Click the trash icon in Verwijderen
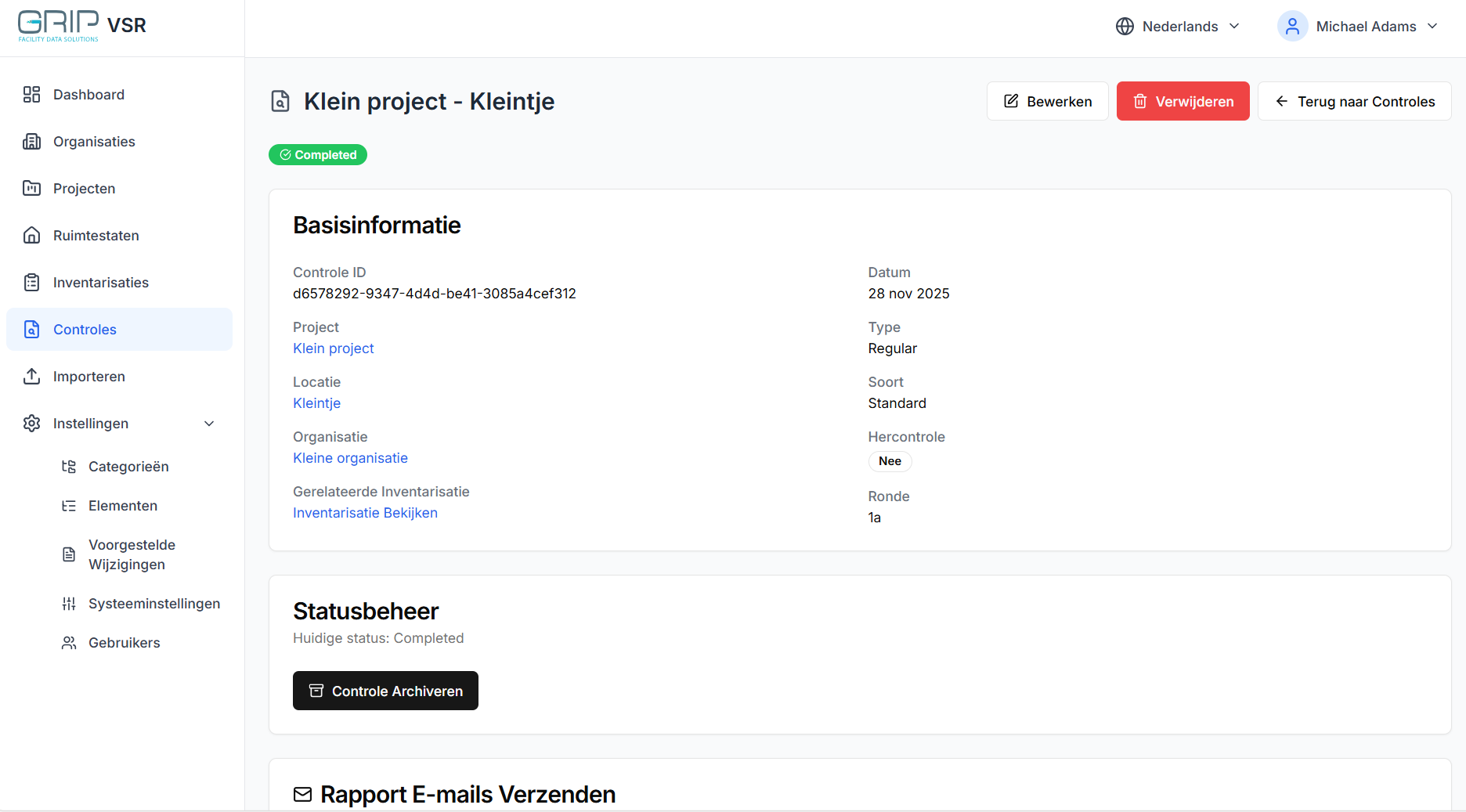Screen dimensions: 1466x812 1140,101
